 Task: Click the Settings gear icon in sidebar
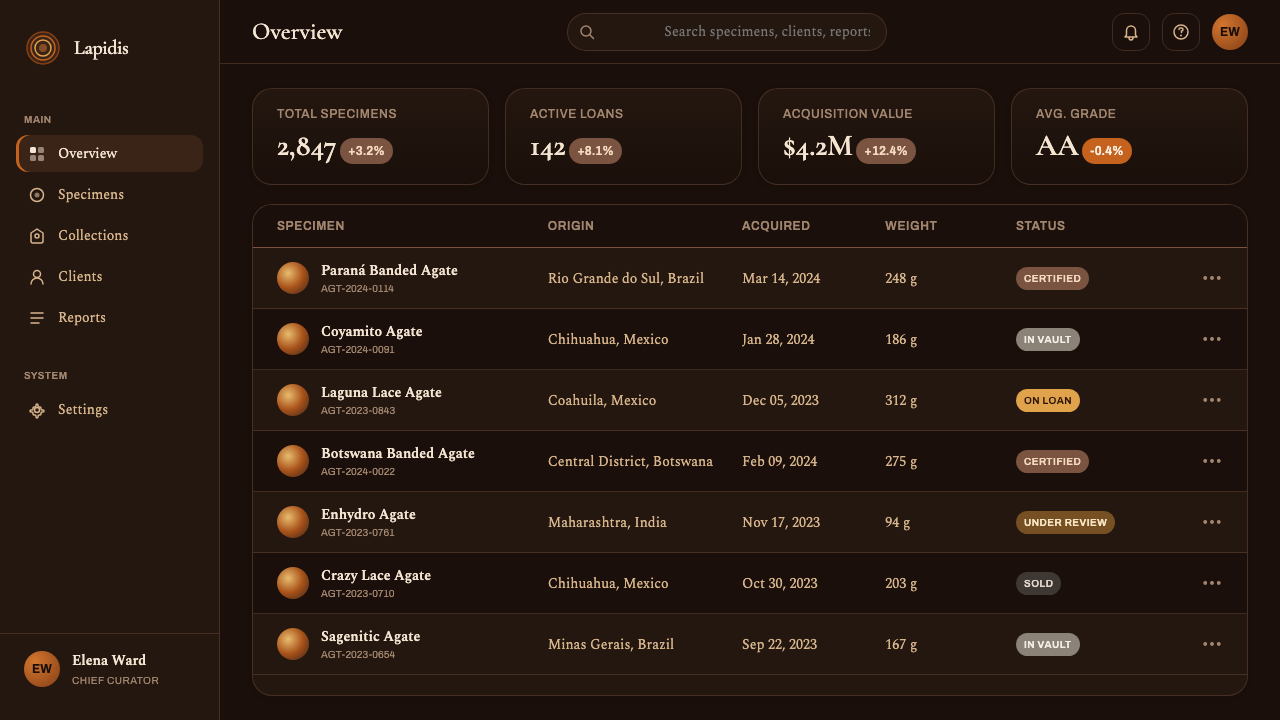tap(37, 410)
